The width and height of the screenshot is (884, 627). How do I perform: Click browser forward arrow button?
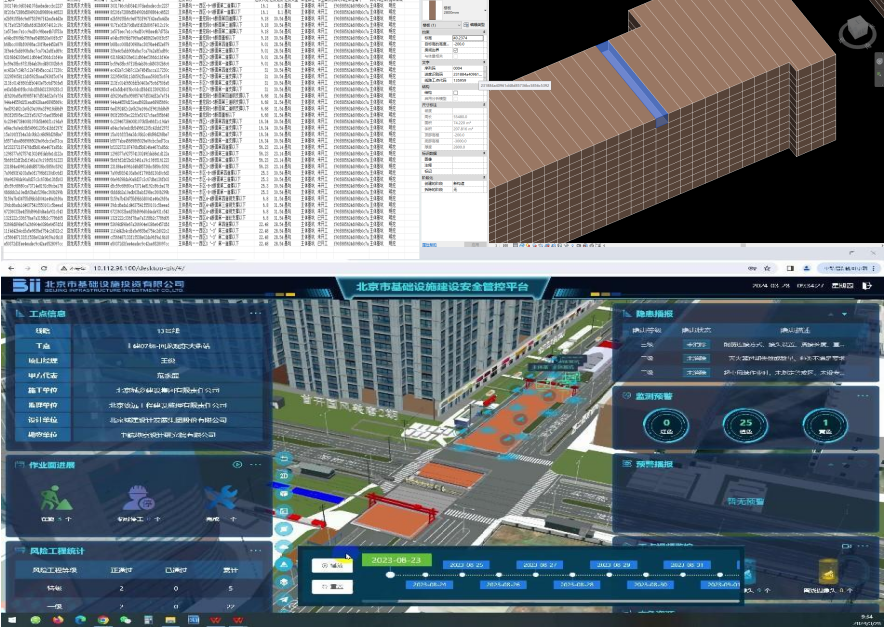click(x=27, y=268)
